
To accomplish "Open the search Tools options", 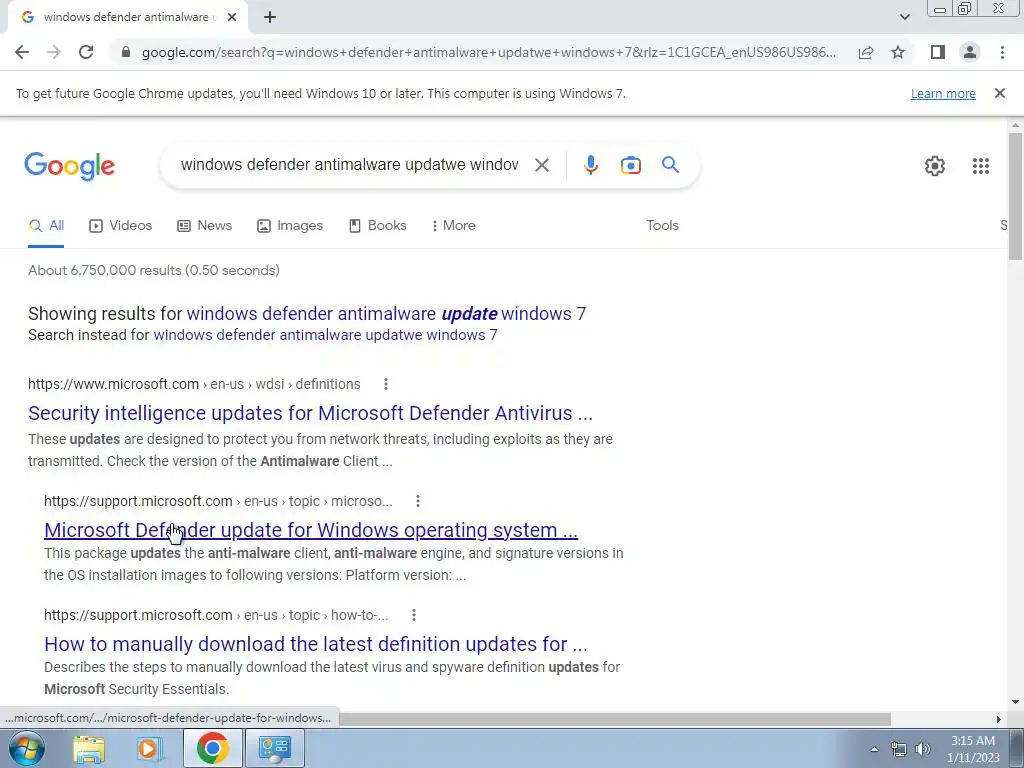I will [662, 225].
